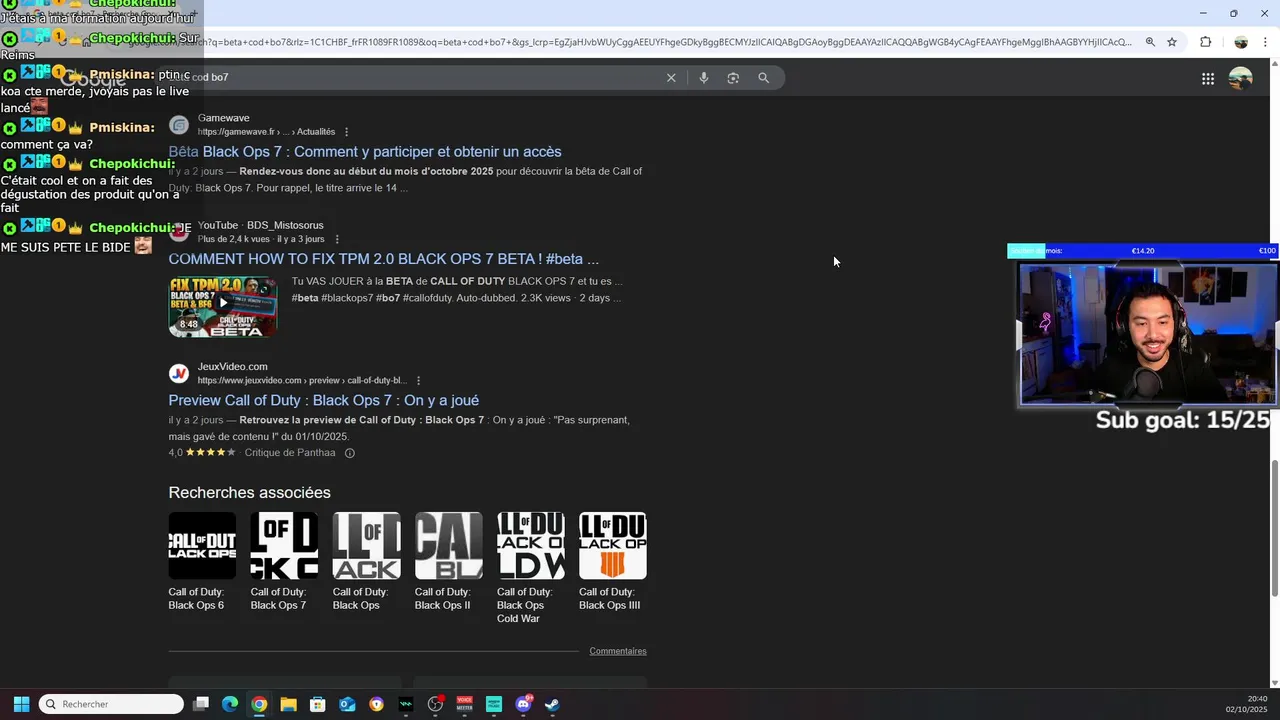The height and width of the screenshot is (720, 1280).
Task: Open the Google apps grid
Action: click(1208, 79)
